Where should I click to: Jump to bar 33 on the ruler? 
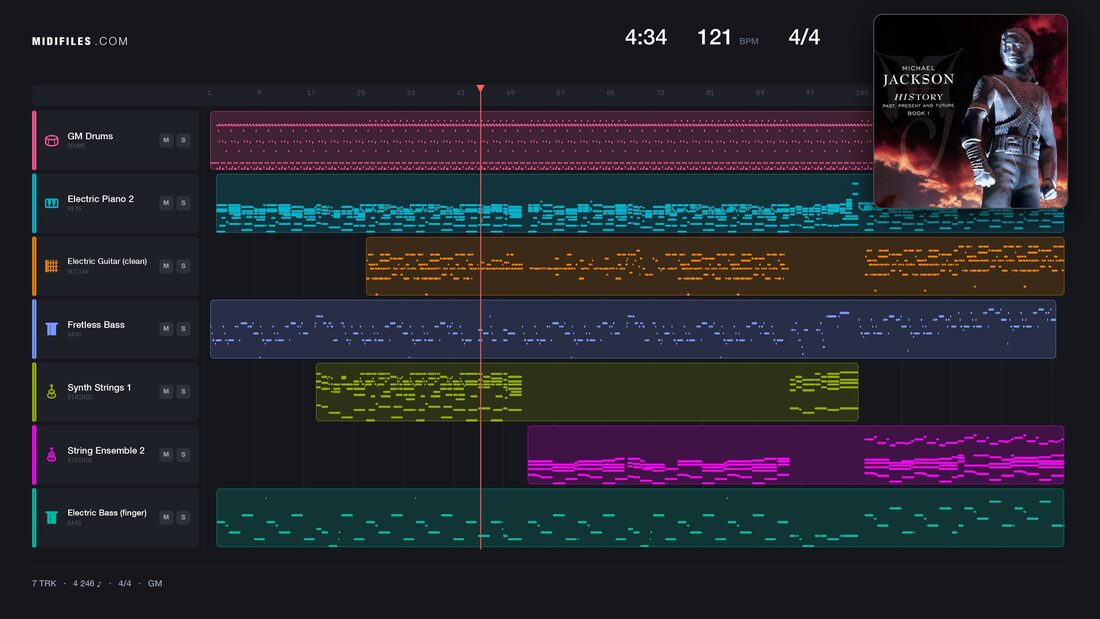point(410,93)
